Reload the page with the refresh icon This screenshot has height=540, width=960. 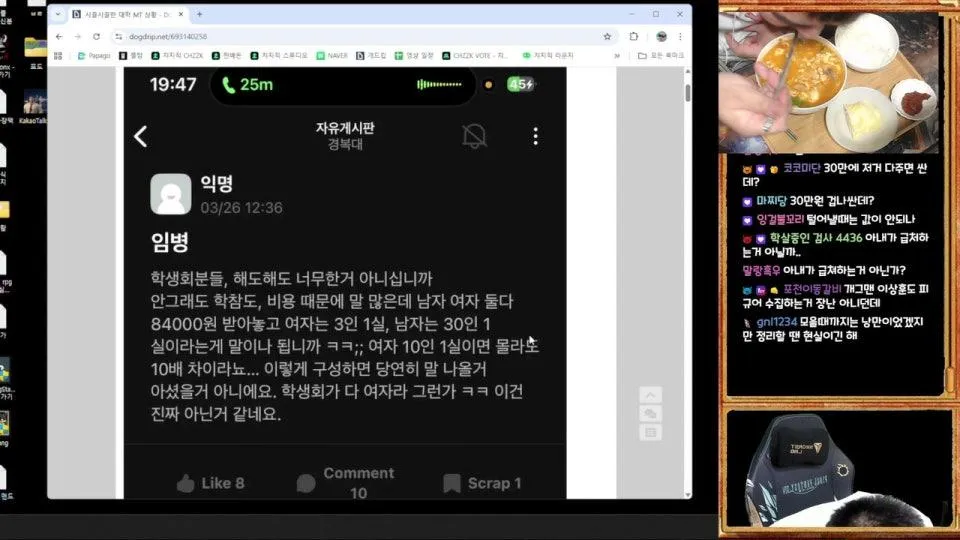click(x=96, y=36)
